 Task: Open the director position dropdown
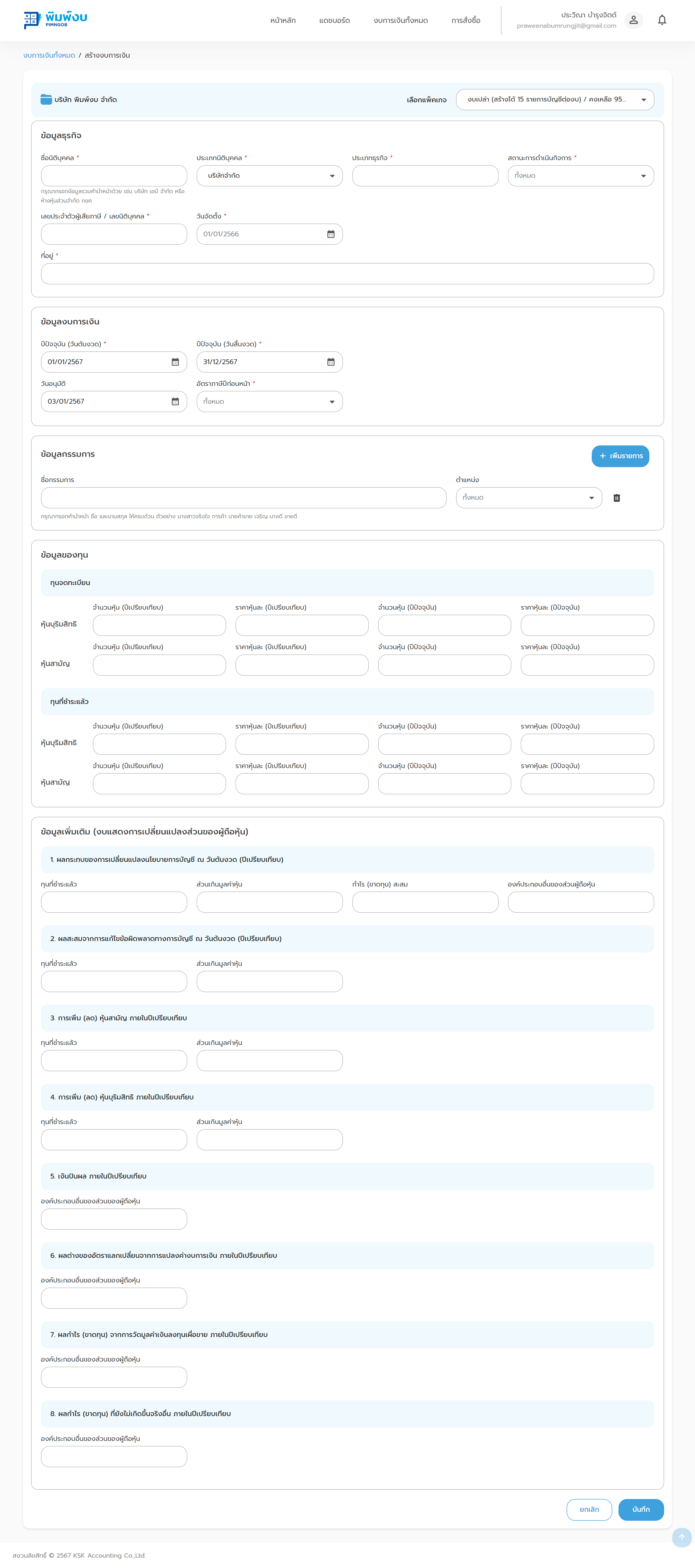tap(529, 498)
